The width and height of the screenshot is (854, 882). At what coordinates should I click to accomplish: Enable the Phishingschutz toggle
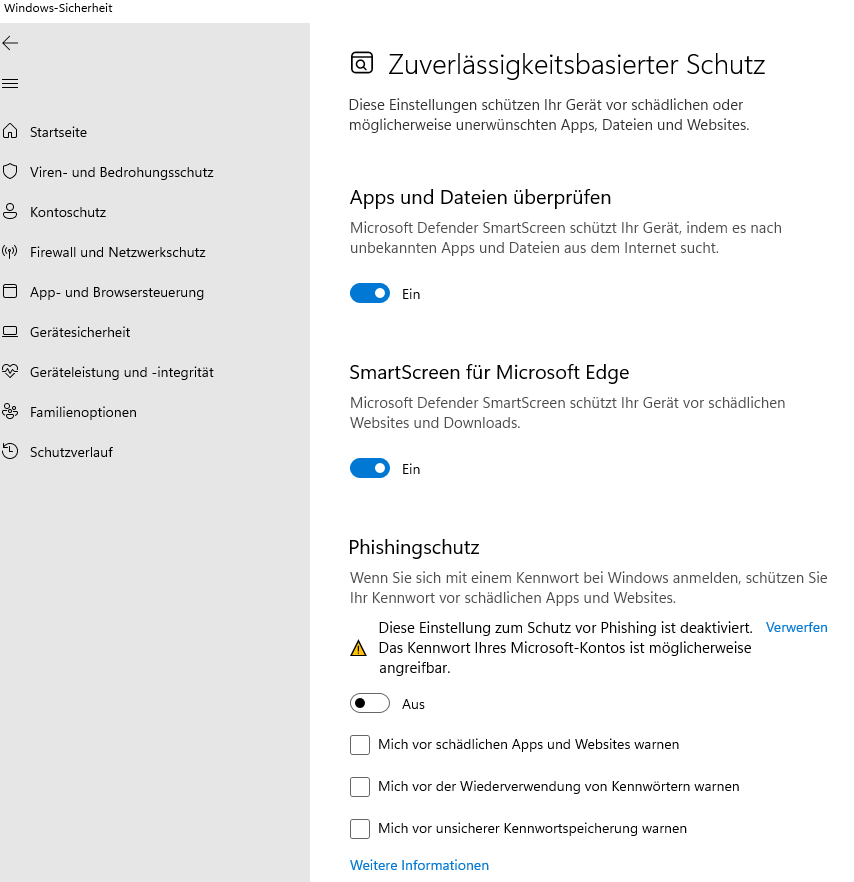coord(370,703)
